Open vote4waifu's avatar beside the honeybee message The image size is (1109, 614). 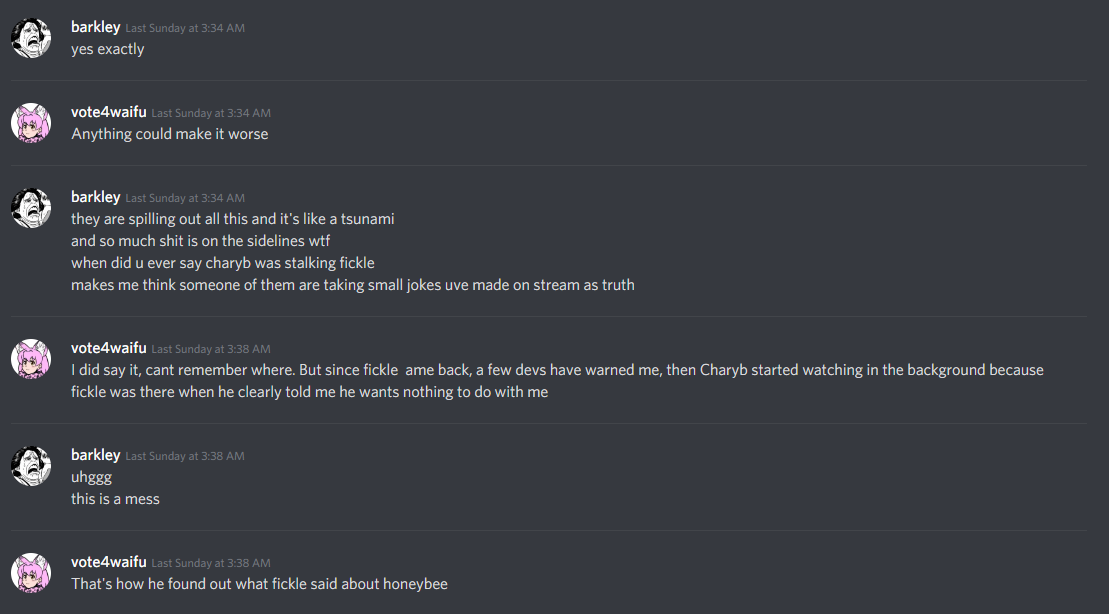pyautogui.click(x=31, y=572)
